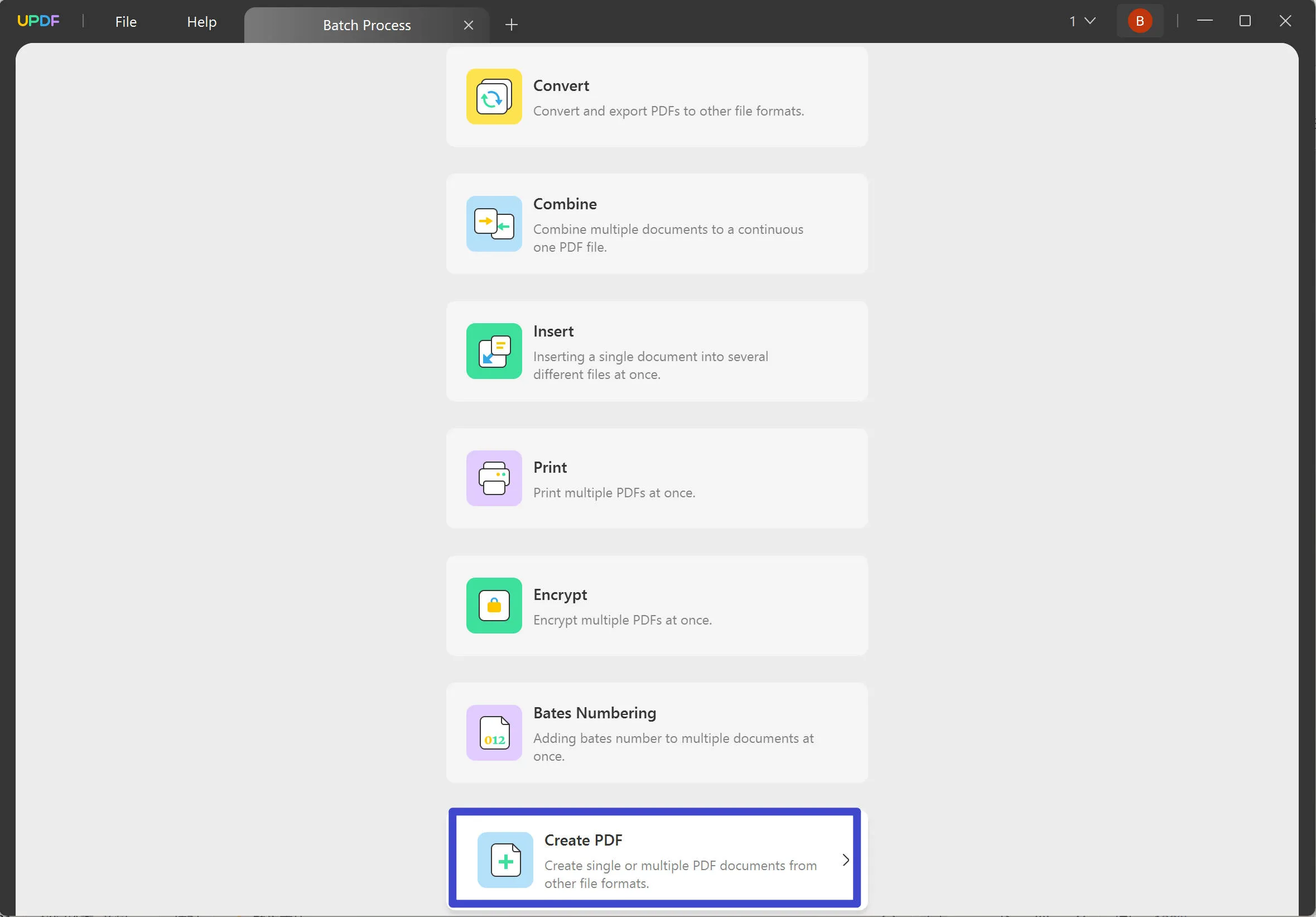Select the Combine documents icon
Viewport: 1316px width, 917px height.
point(494,223)
